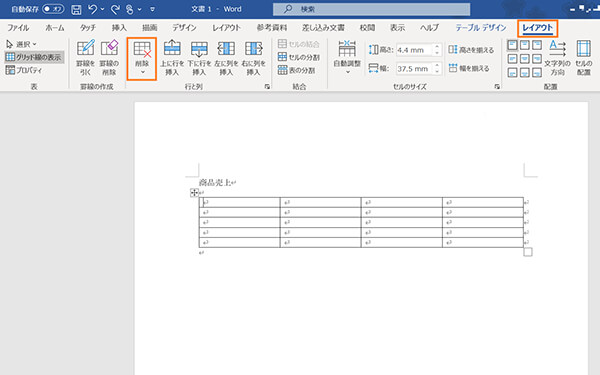Click the table resize handle square
The image size is (600, 375).
(528, 252)
